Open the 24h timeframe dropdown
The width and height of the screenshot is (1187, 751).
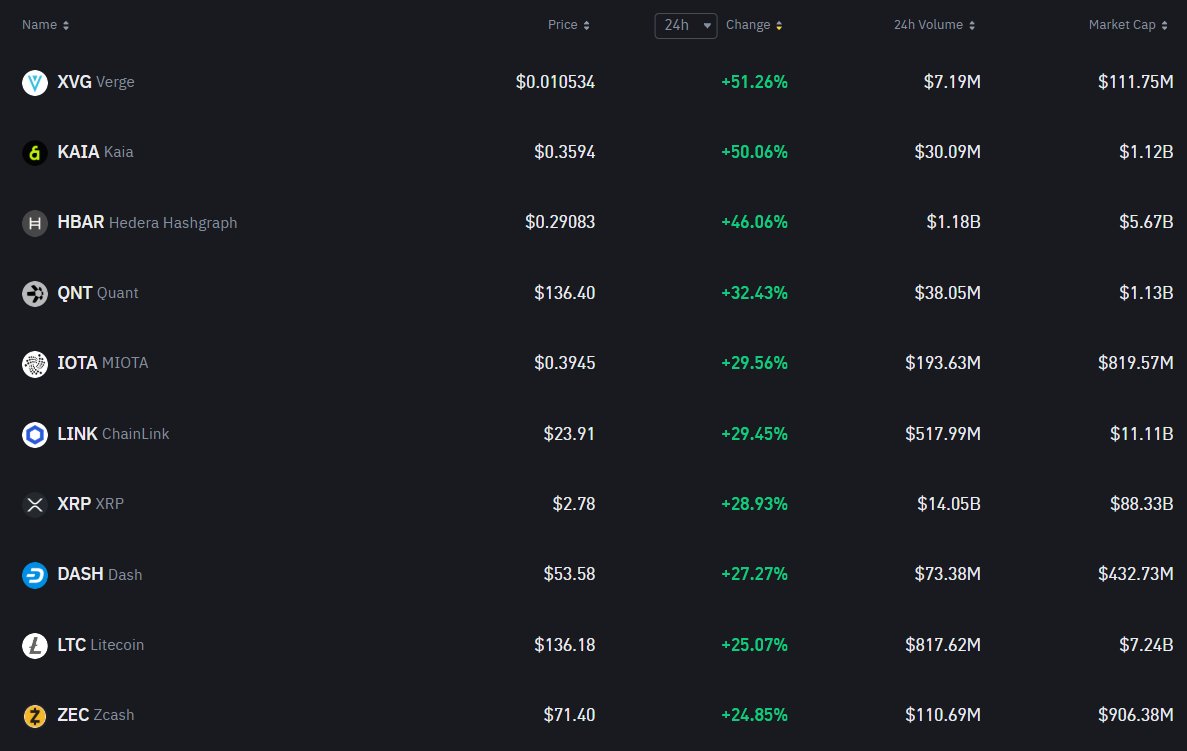click(685, 26)
